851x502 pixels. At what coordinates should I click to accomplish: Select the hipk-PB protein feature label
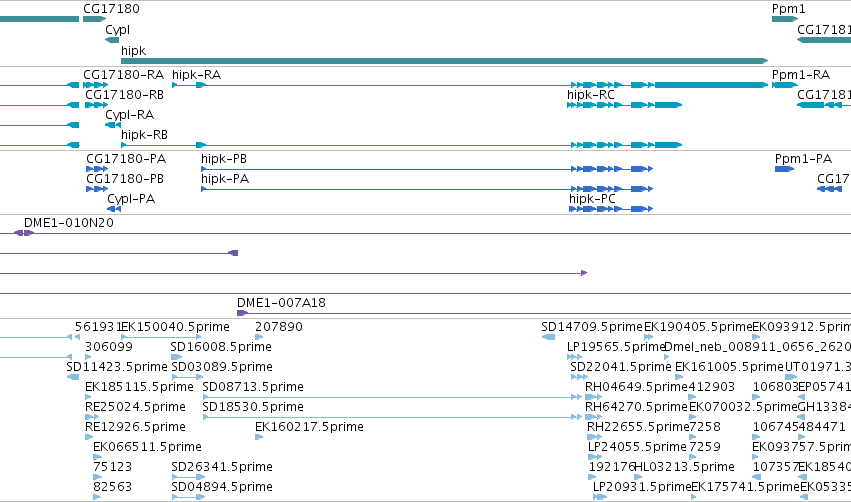pyautogui.click(x=224, y=159)
